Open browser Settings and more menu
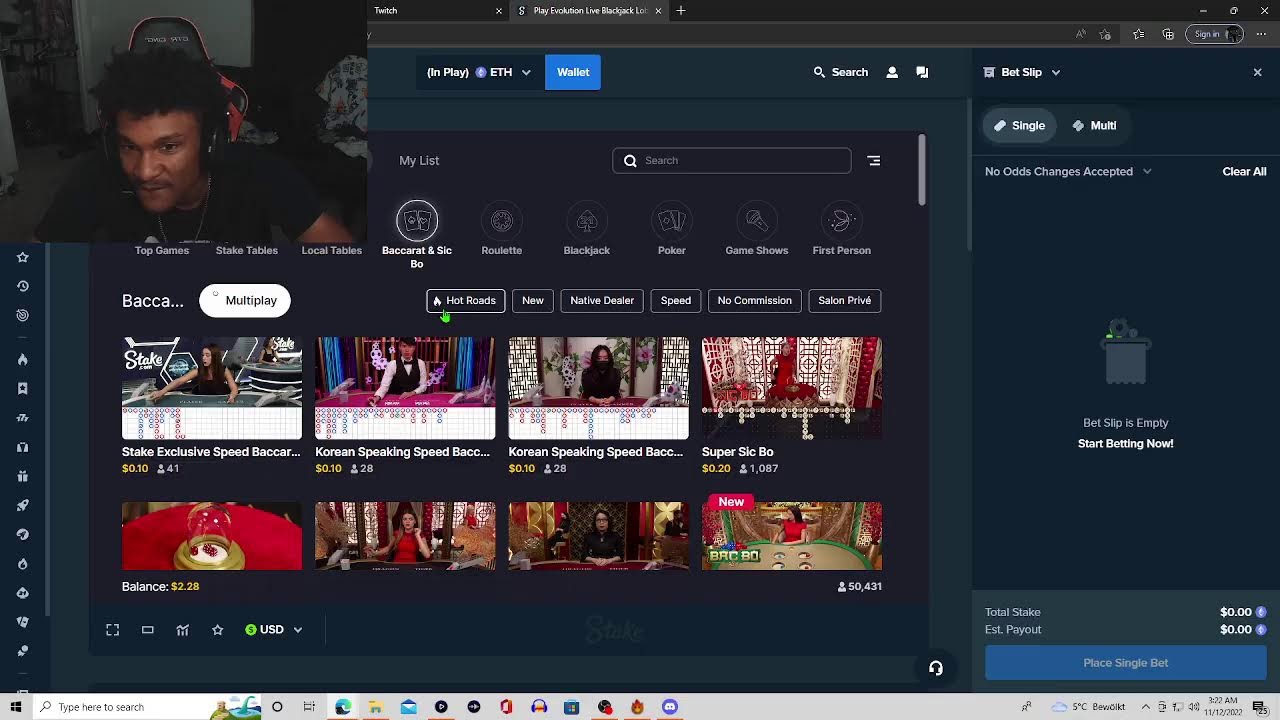Screen dimensions: 1280x720 click(x=1261, y=34)
